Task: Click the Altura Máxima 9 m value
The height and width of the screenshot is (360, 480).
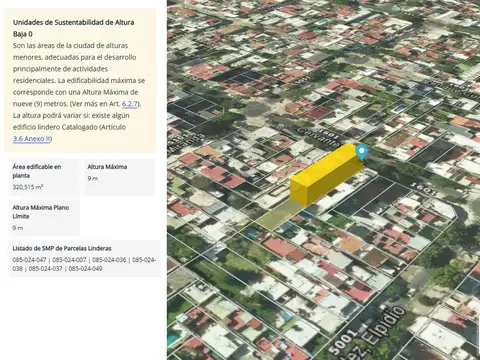Action: tap(93, 179)
